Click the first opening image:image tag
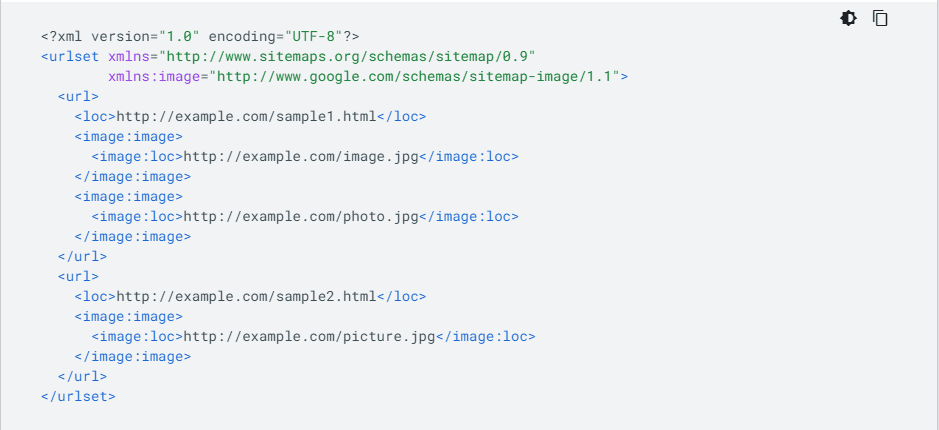939x430 pixels. tap(128, 137)
